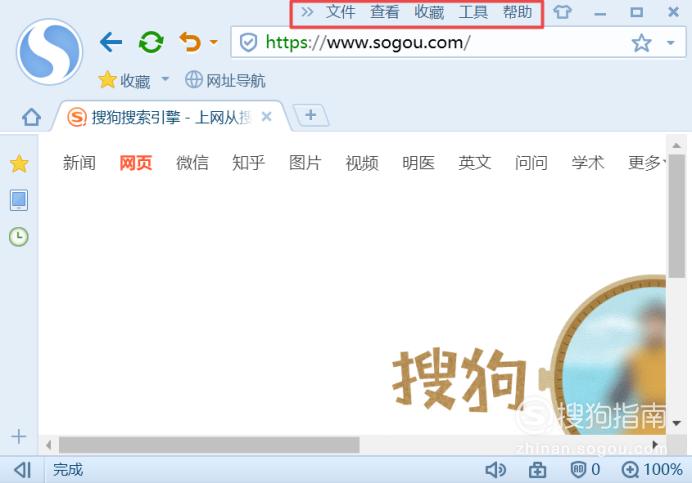Open sidebar favorites star icon
692x483 pixels.
coord(19,164)
